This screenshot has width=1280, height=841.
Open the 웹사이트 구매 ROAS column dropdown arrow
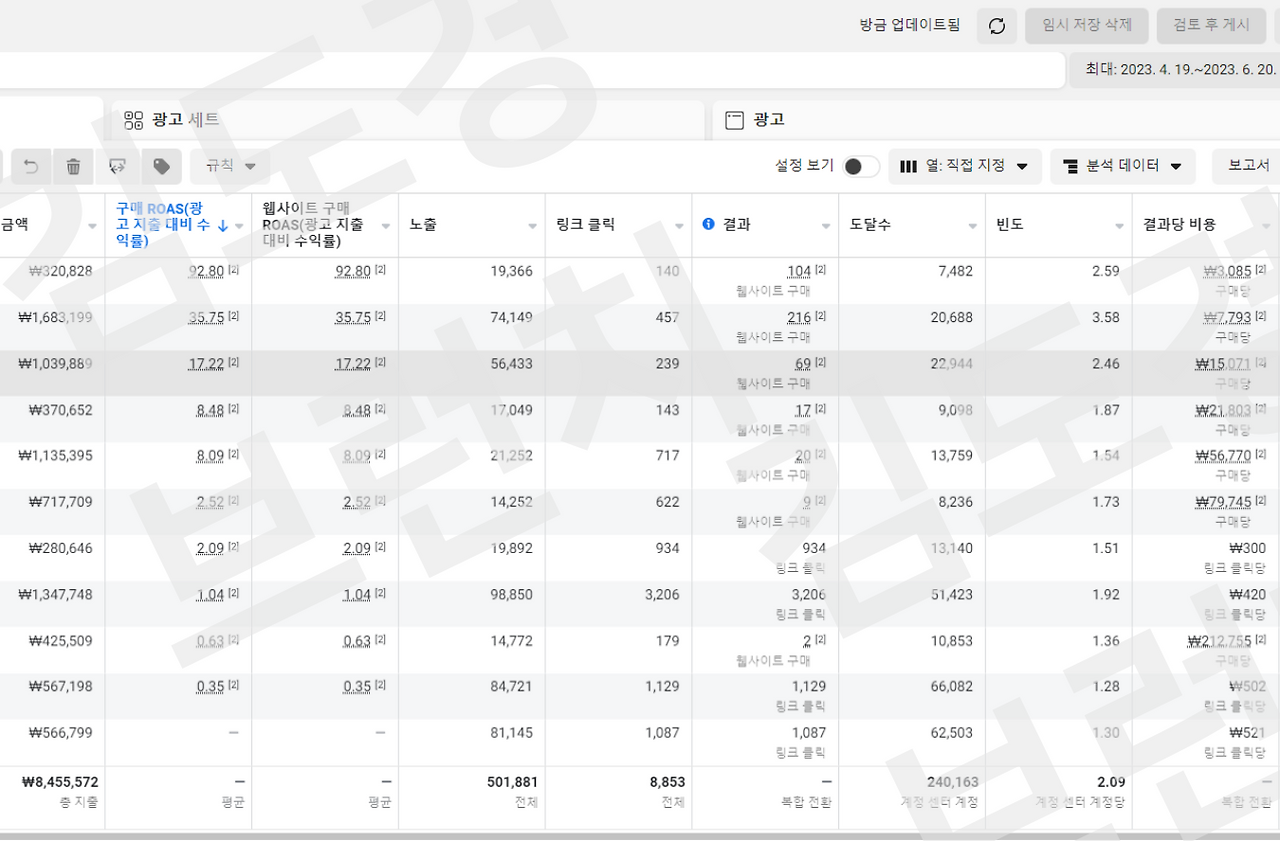point(386,226)
